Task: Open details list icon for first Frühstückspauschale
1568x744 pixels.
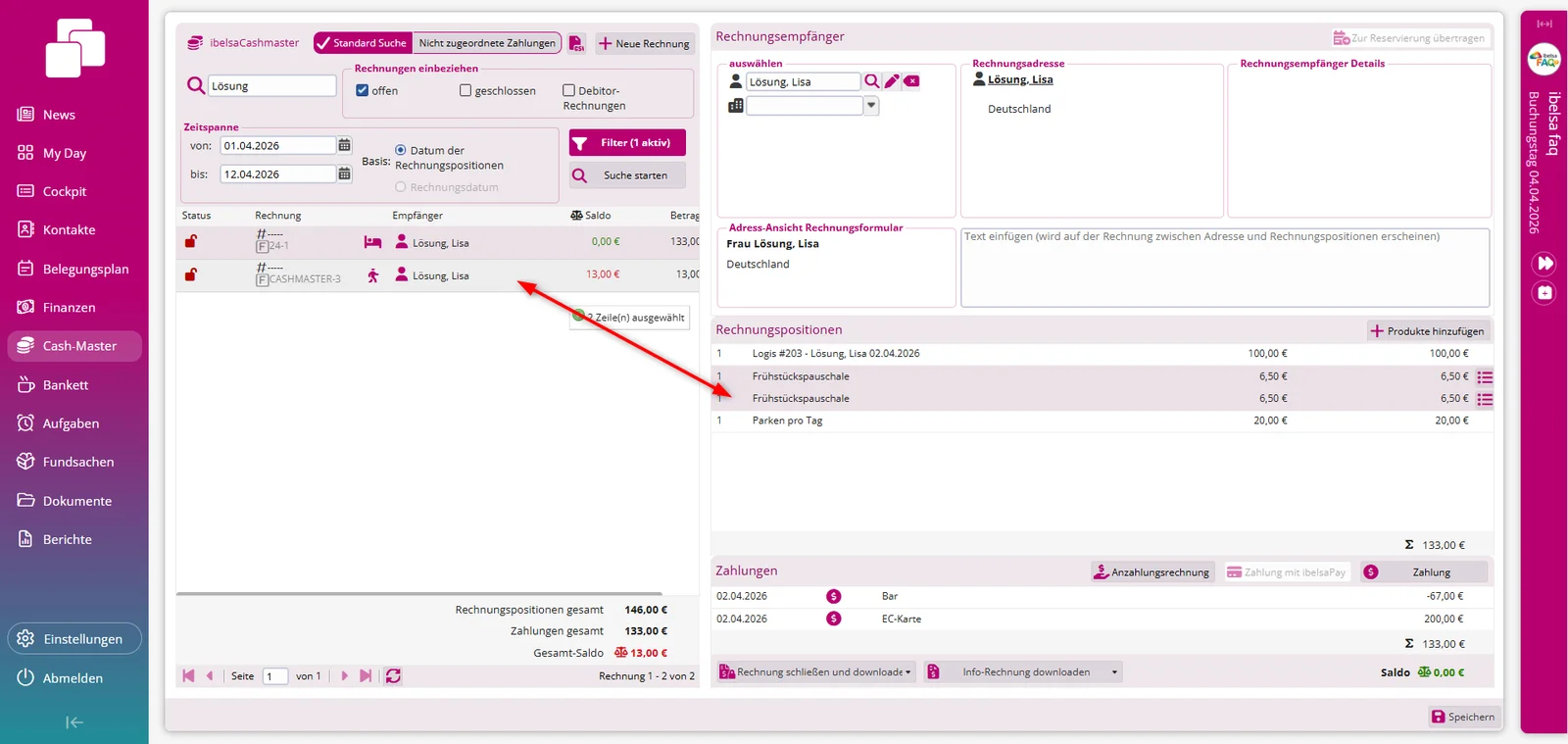Action: [x=1485, y=377]
